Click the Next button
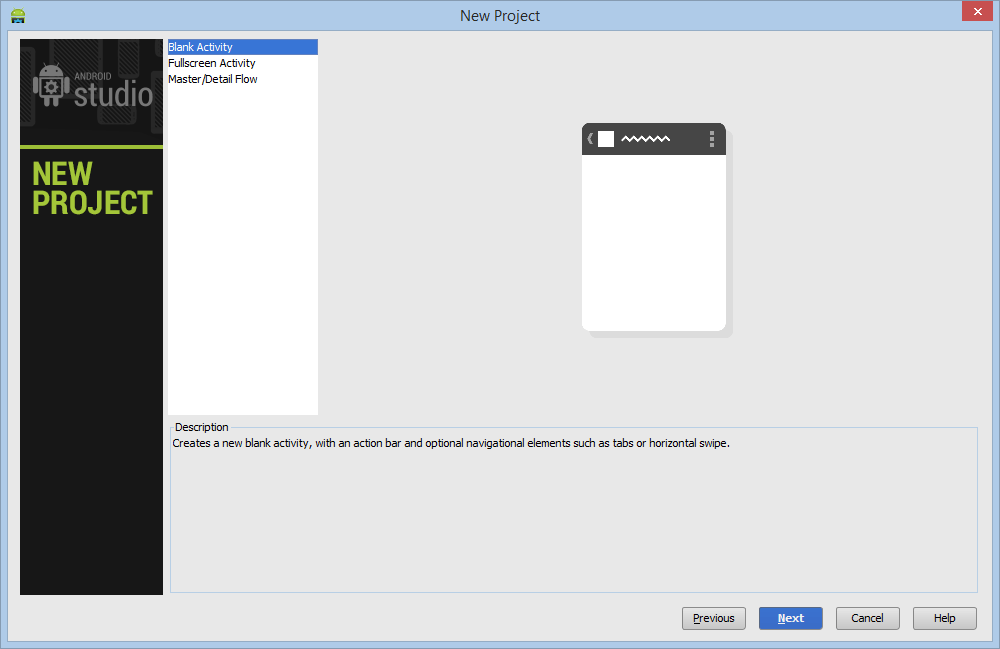 coord(790,617)
